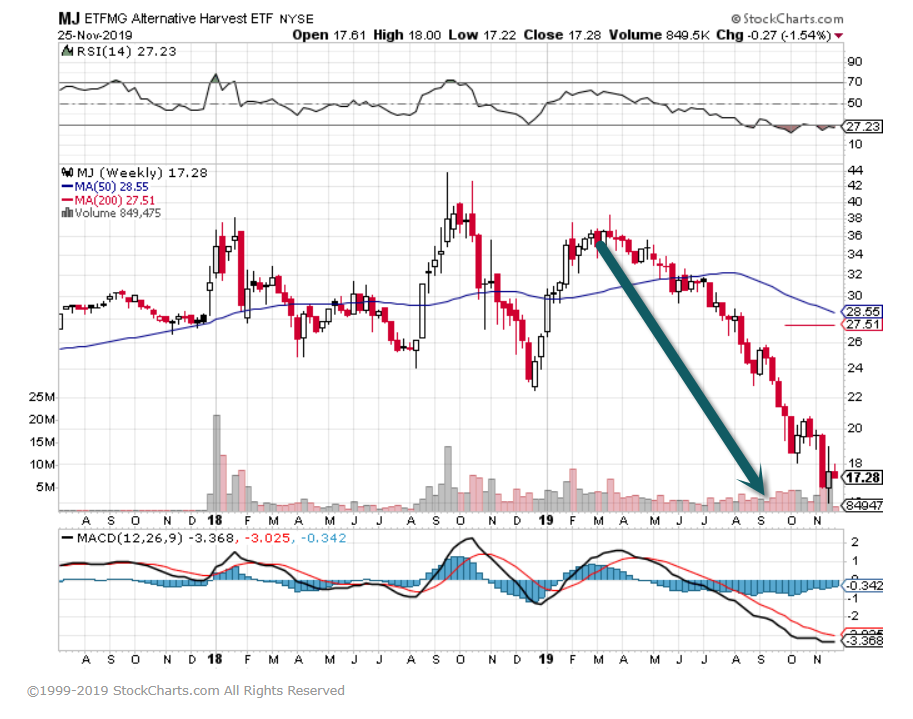Viewport: 913px width, 719px height.
Task: Click the Close 17.28 header value
Action: [x=562, y=35]
